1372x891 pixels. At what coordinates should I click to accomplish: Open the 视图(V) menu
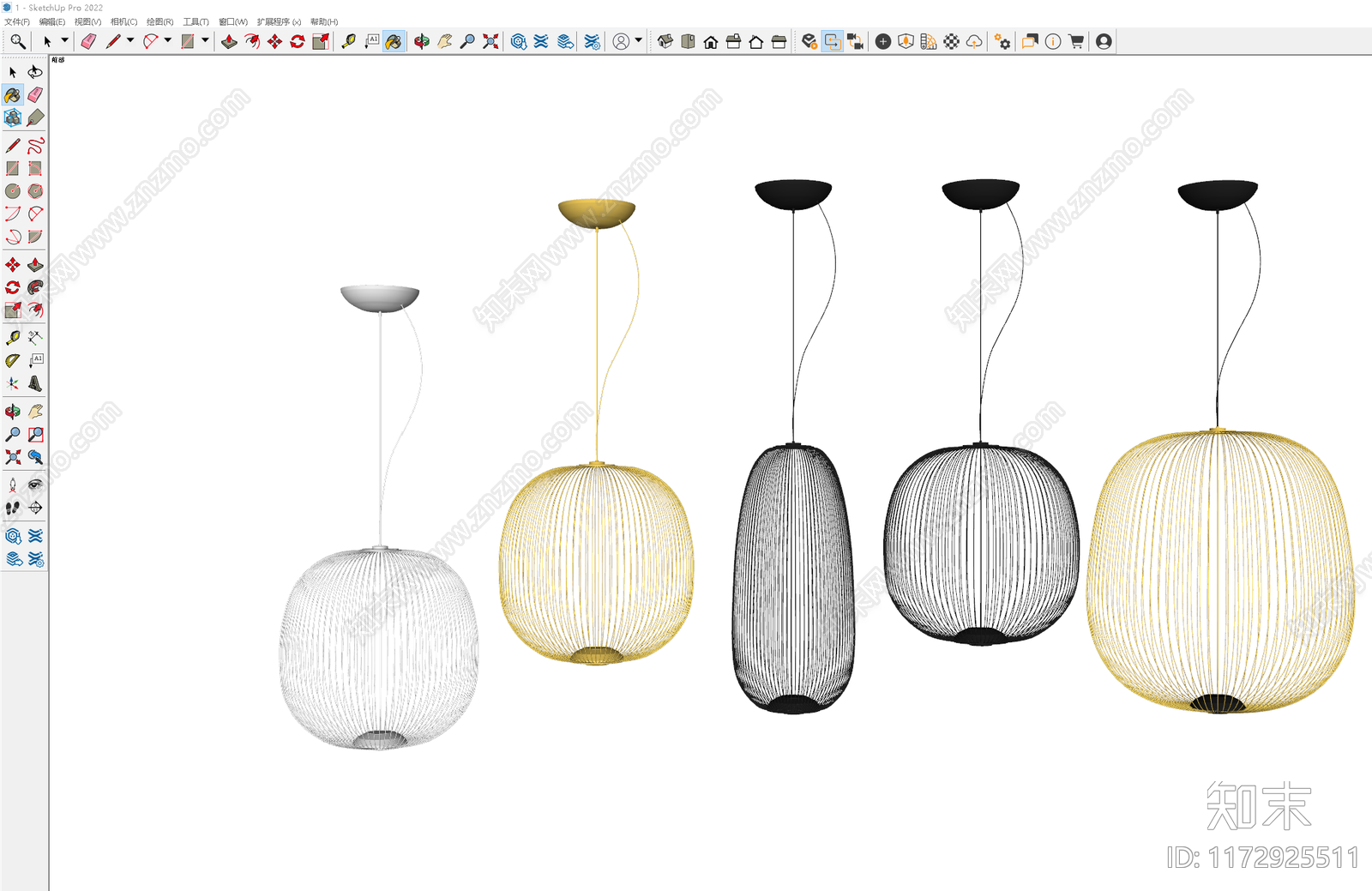[87, 22]
